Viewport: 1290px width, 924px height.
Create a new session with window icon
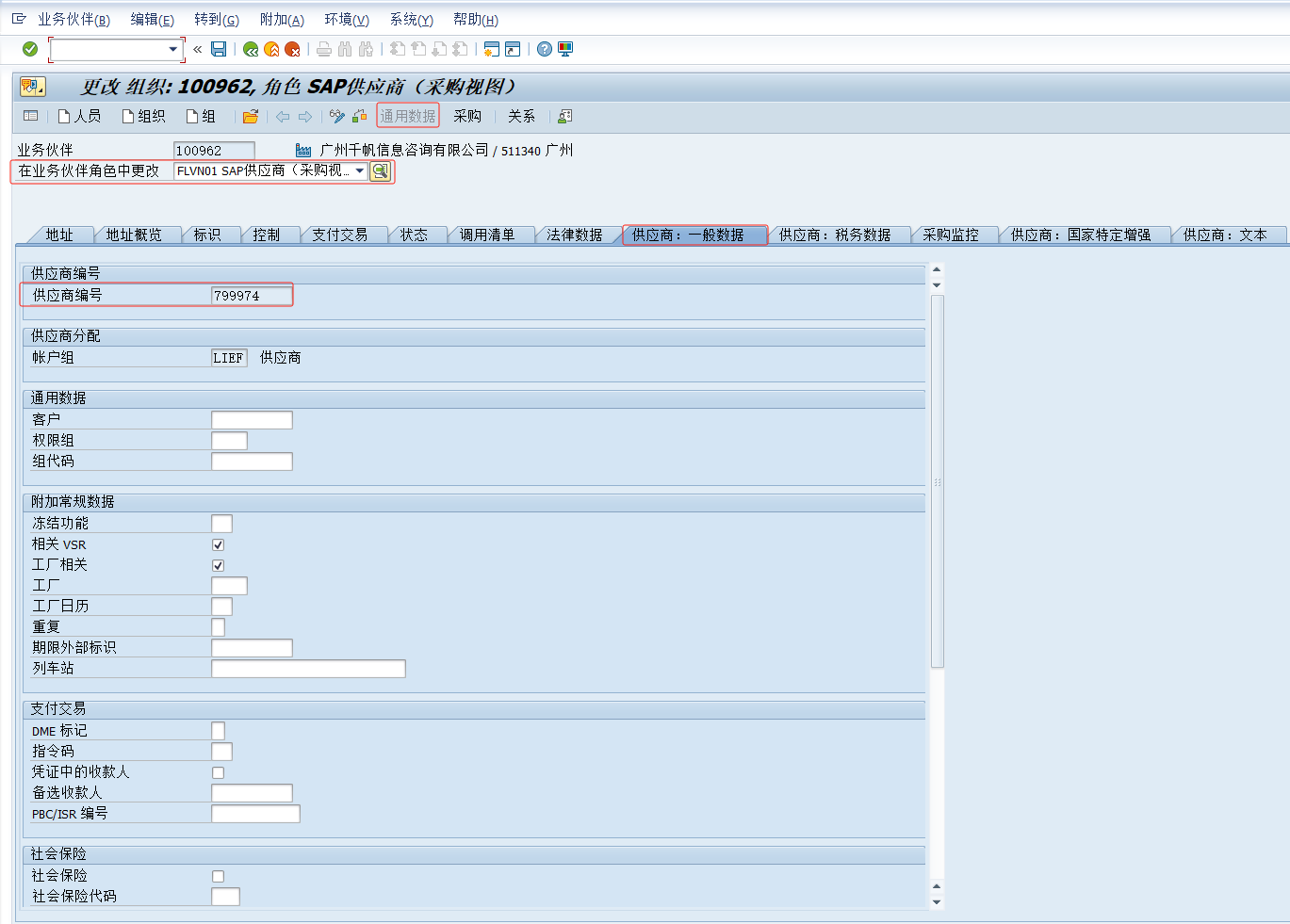click(492, 49)
